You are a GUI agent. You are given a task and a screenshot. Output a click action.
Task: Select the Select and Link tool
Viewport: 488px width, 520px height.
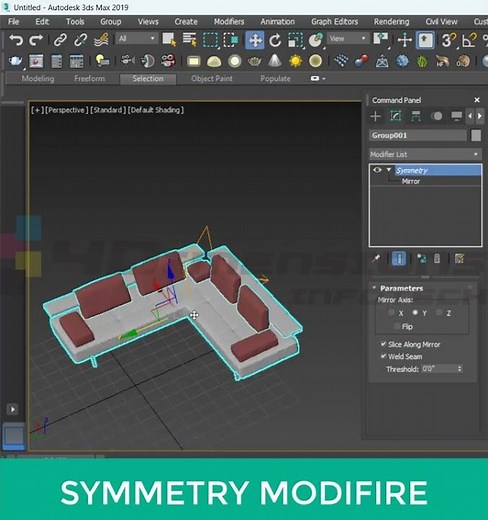tap(60, 40)
